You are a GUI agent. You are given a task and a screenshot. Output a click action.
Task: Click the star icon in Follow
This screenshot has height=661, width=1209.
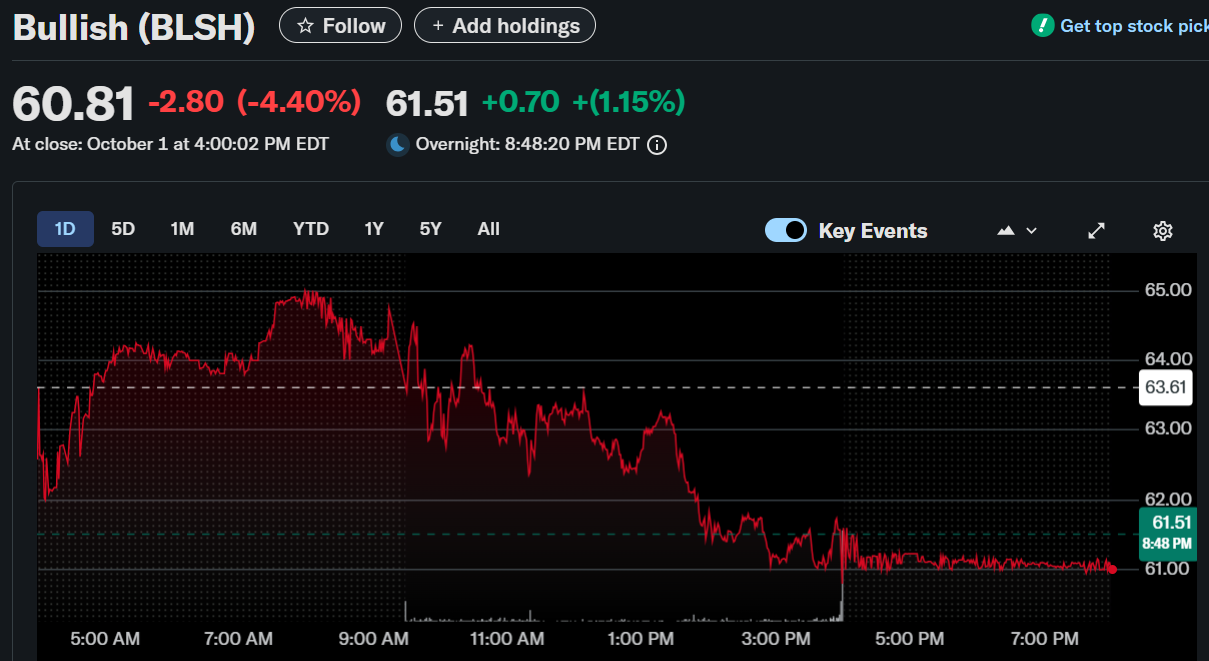[x=306, y=26]
